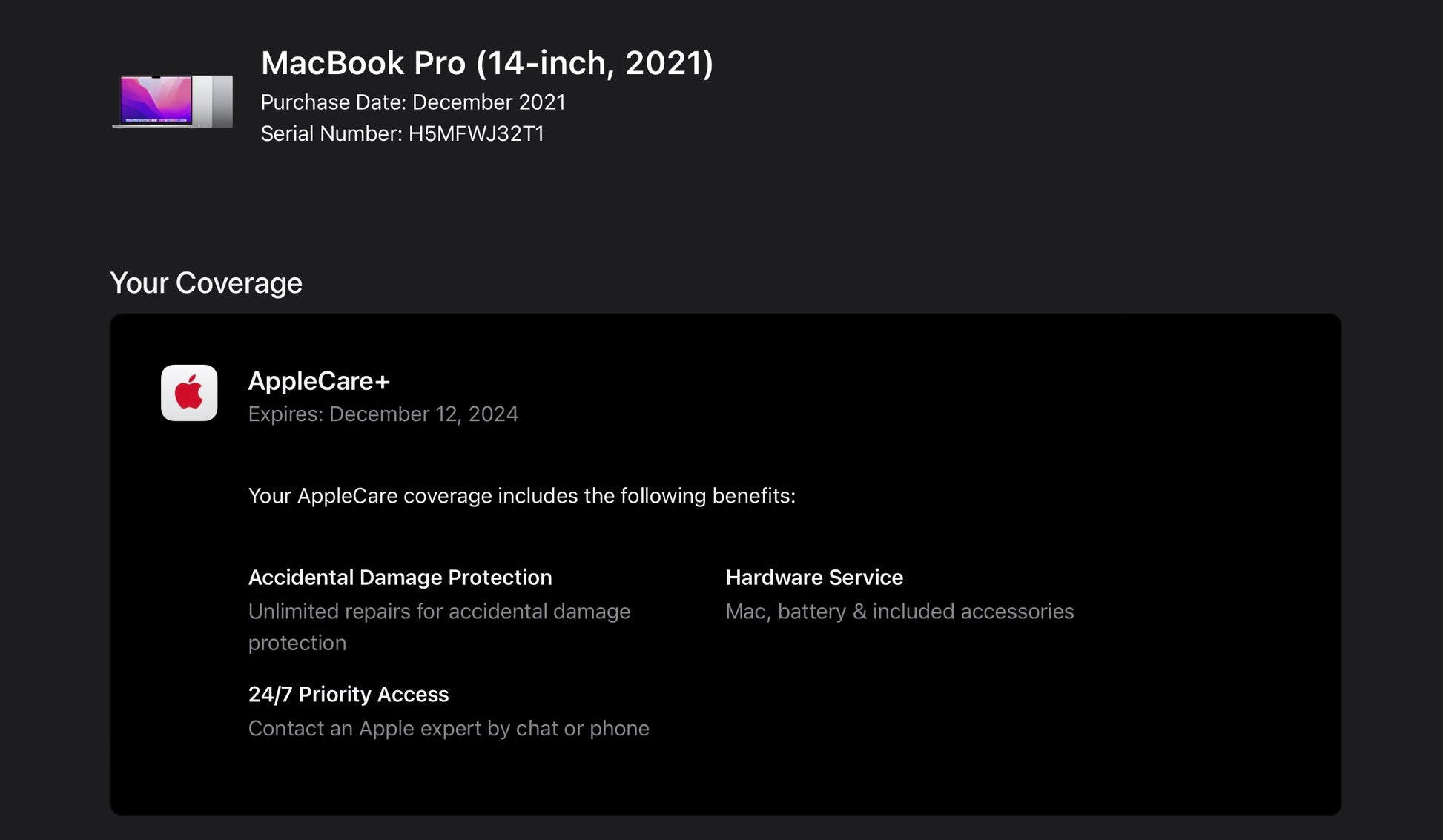Click the pink wallpaper on the laptop screen
Image resolution: width=1443 pixels, height=840 pixels.
pyautogui.click(x=156, y=99)
